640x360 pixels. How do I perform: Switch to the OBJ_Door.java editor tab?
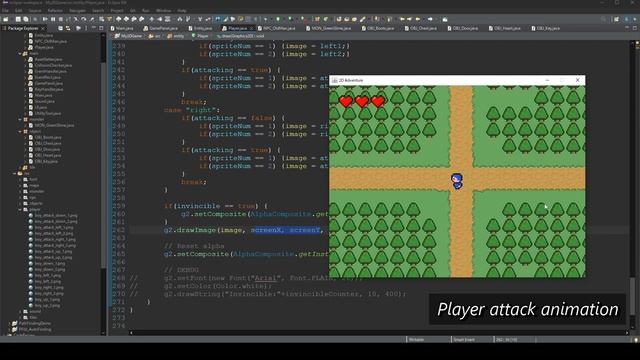[x=462, y=28]
